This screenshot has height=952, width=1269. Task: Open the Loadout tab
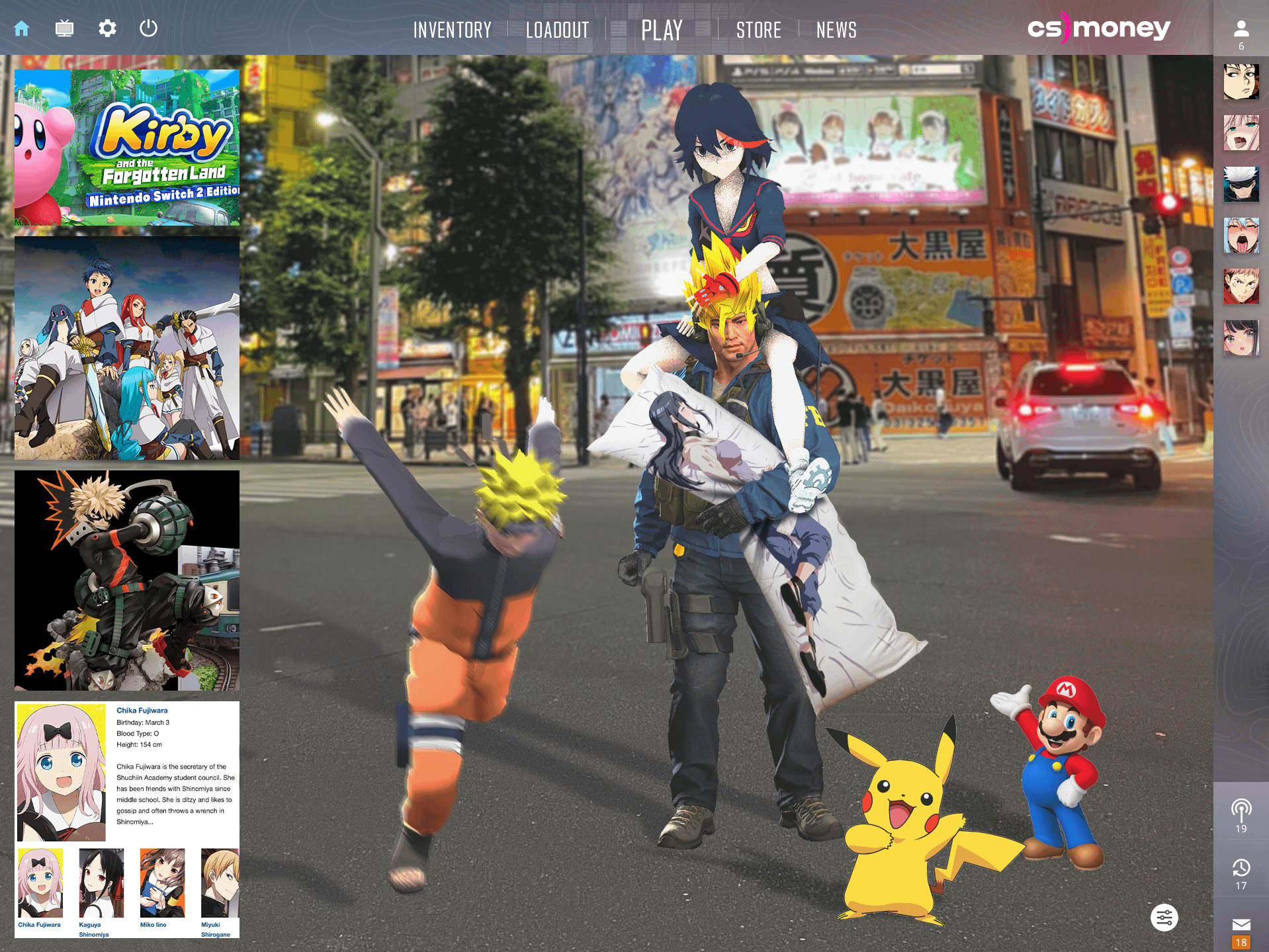557,30
